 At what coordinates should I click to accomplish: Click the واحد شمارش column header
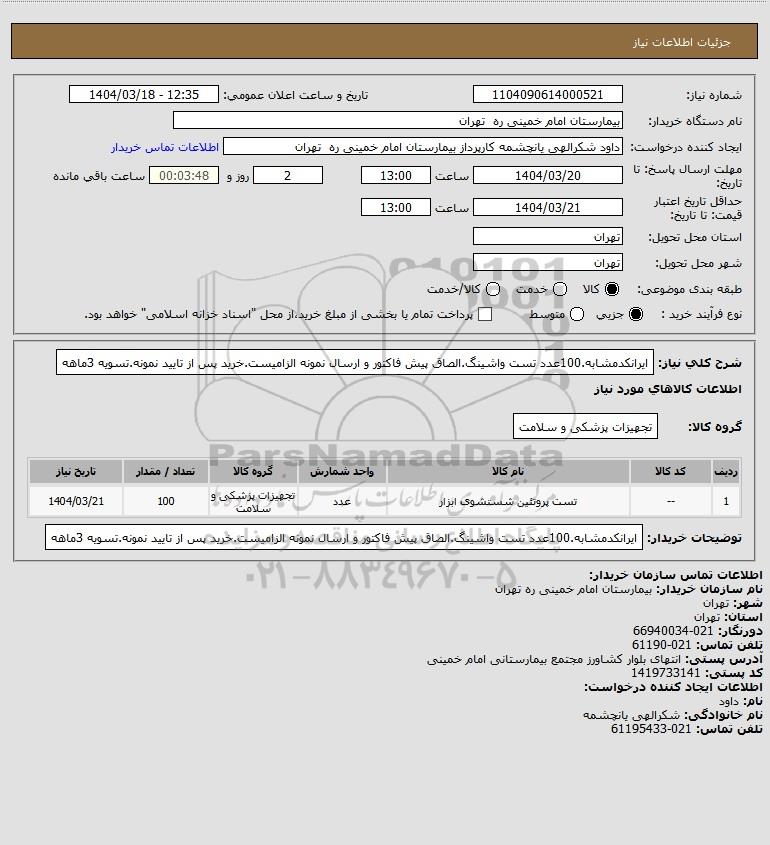(x=342, y=472)
